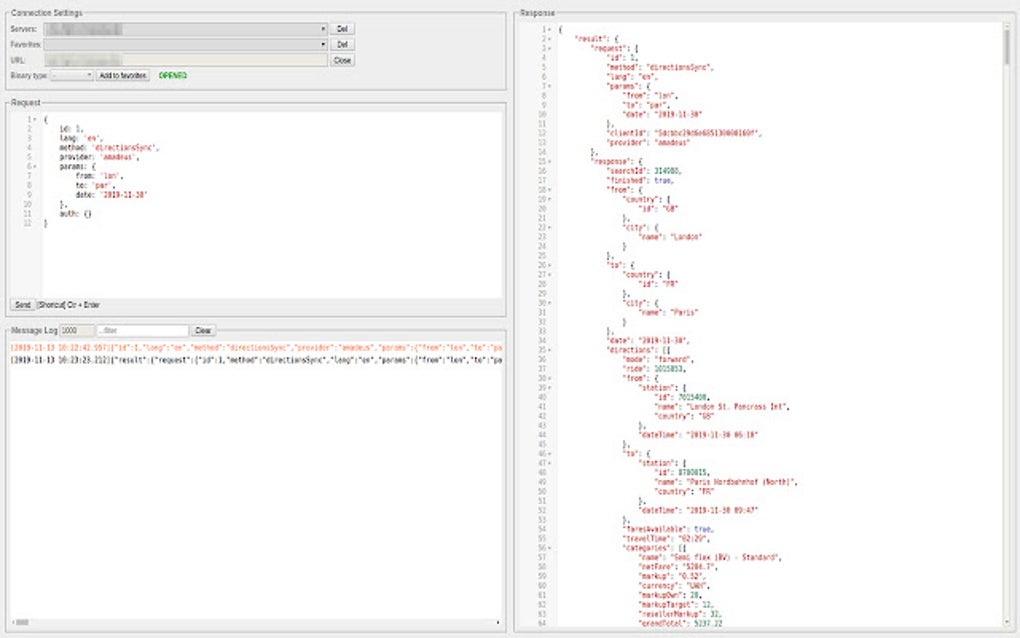This screenshot has height=638, width=1020.
Task: Expand the Binary type selector
Action: click(x=72, y=76)
